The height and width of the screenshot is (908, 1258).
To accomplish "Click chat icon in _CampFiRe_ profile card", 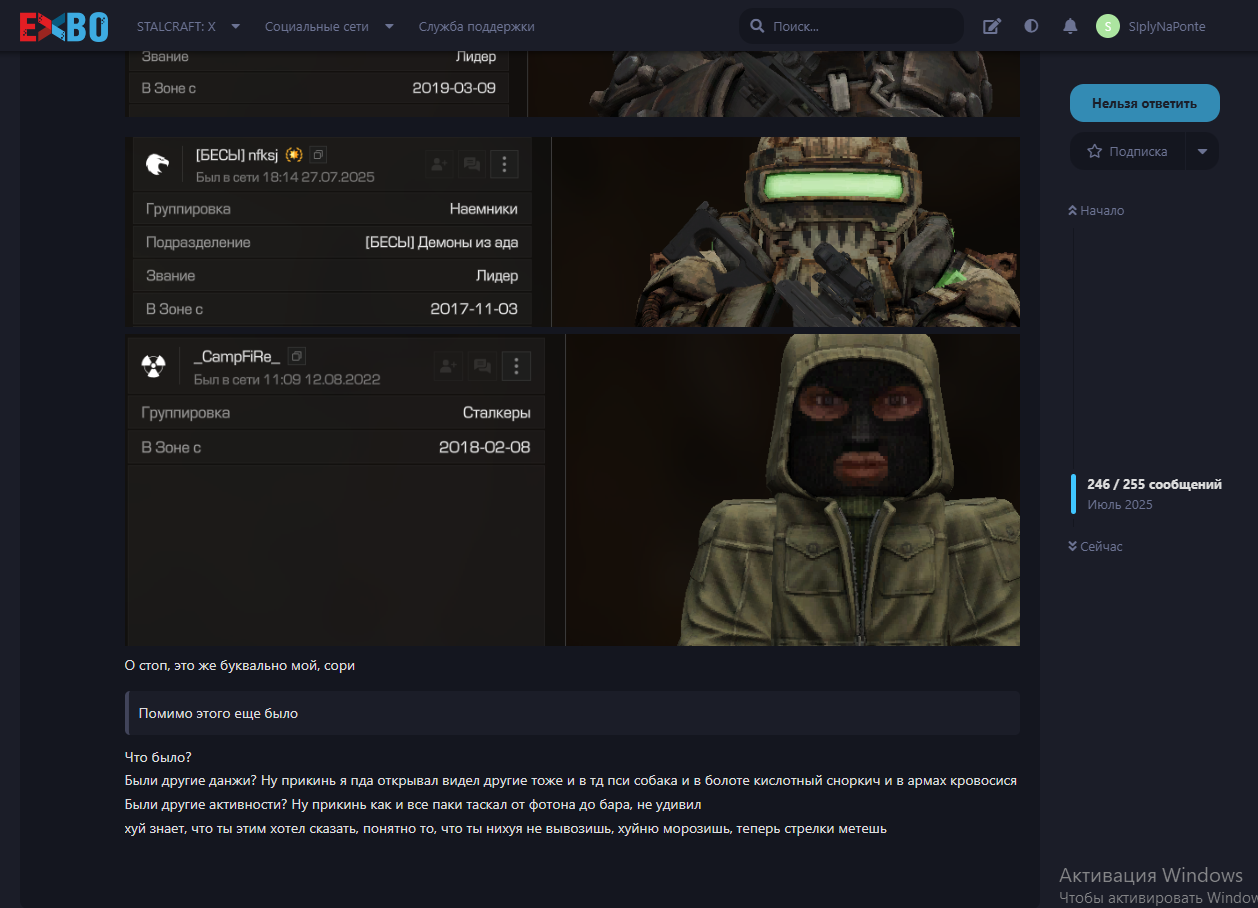I will tap(482, 366).
